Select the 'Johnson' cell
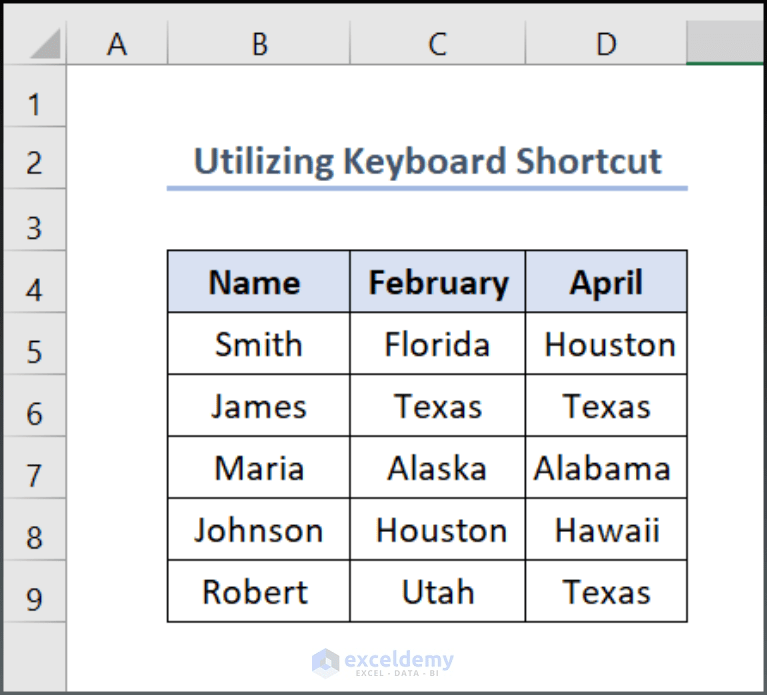 click(259, 529)
